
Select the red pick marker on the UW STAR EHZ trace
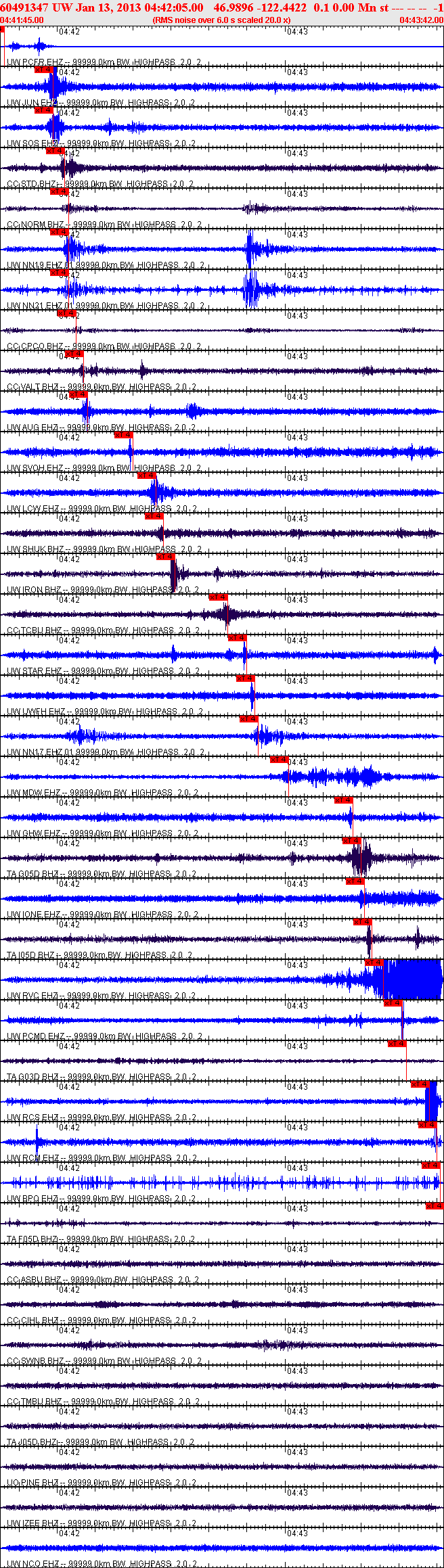point(237,638)
